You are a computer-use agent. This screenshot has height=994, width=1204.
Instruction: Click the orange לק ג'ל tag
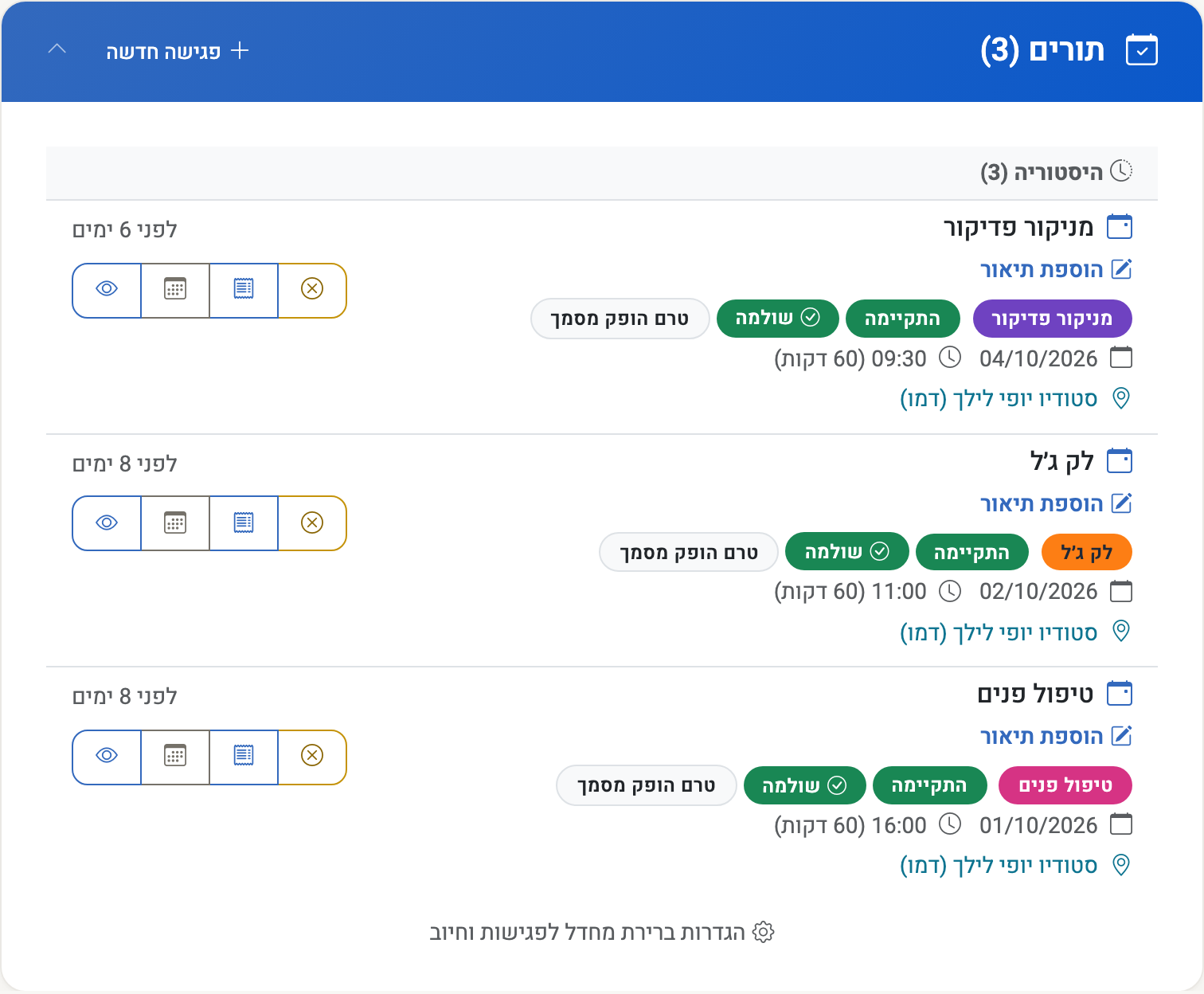pyautogui.click(x=1086, y=552)
